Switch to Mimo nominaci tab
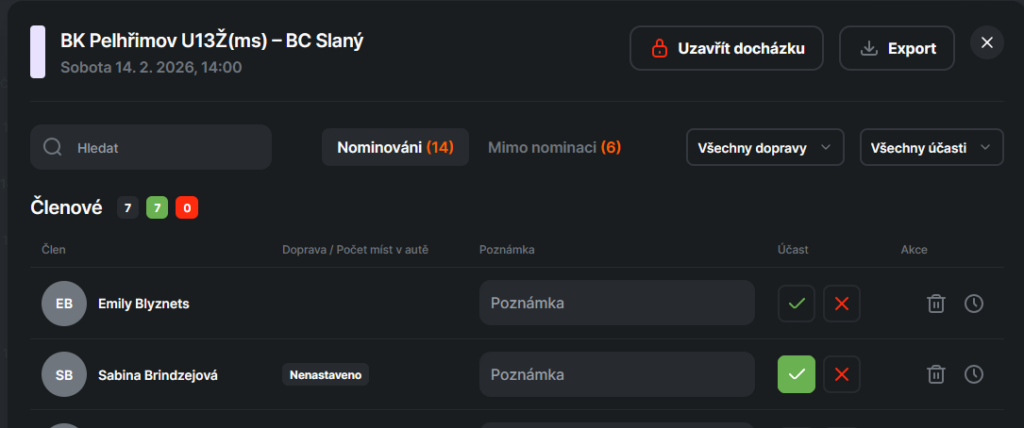1024x428 pixels. 554,147
